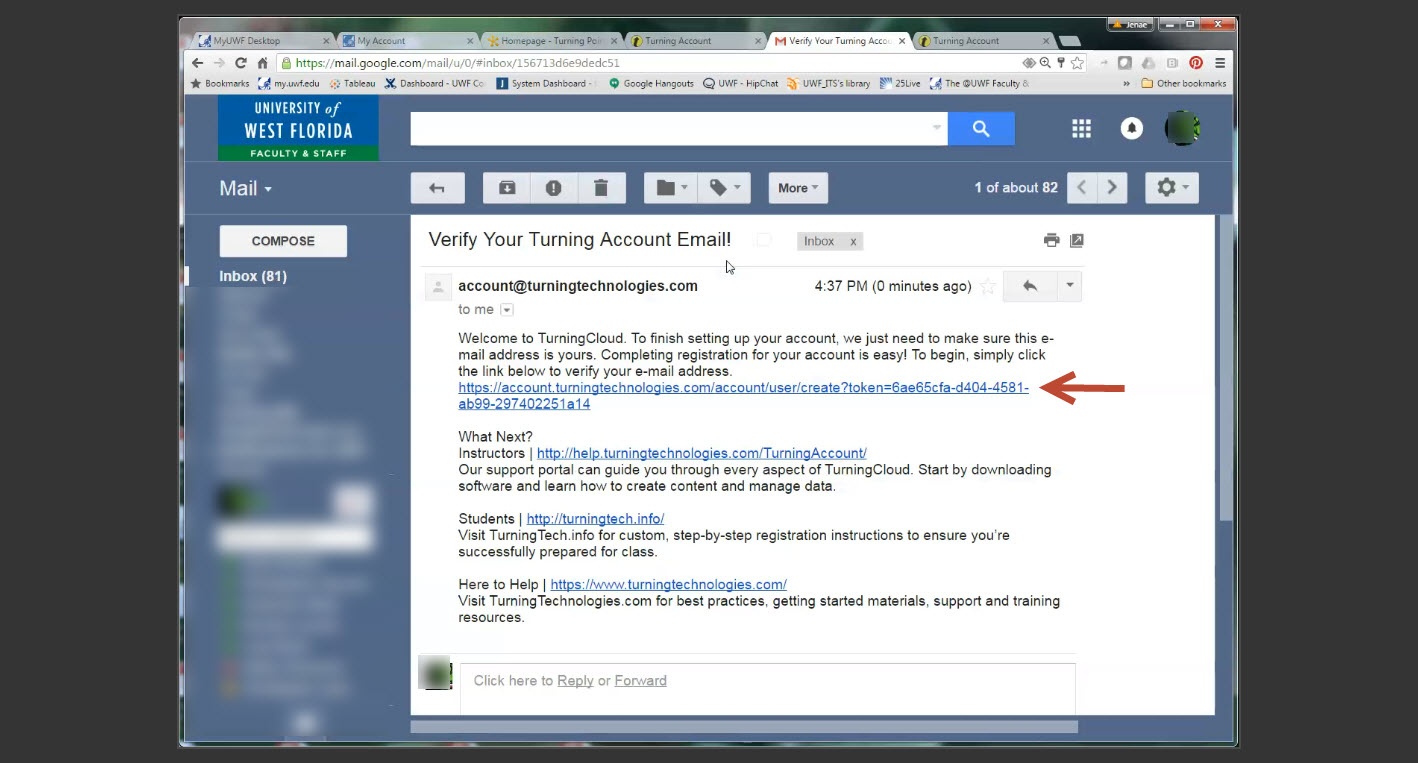
Task: Switch to the MyUWF Desktop tab
Action: pyautogui.click(x=263, y=41)
